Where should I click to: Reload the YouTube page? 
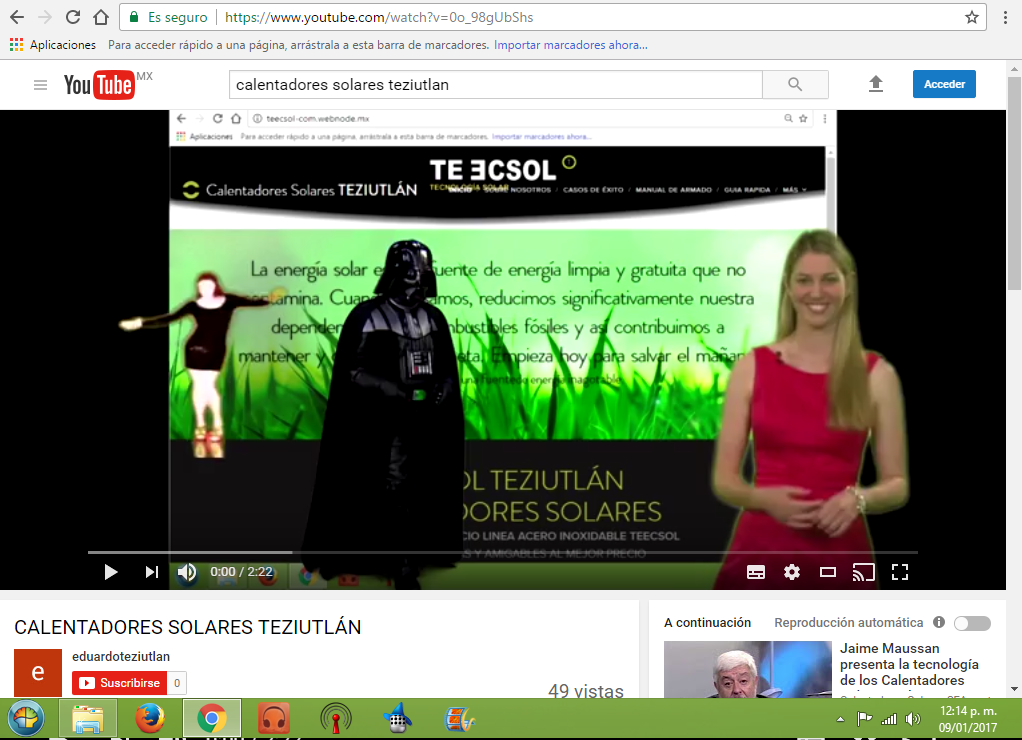(73, 18)
